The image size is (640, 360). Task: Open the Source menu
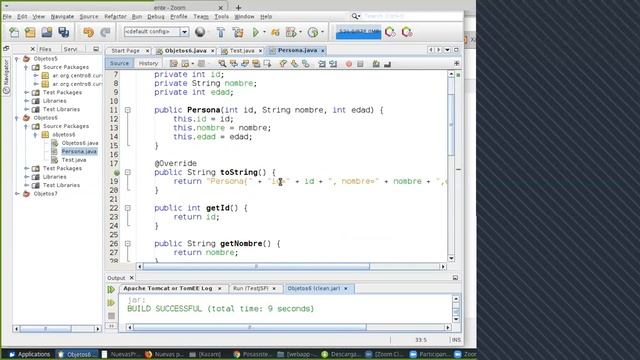coord(89,16)
